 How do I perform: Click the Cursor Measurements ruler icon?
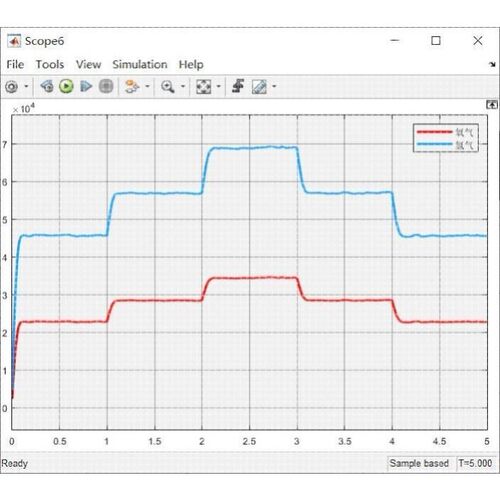pyautogui.click(x=259, y=87)
